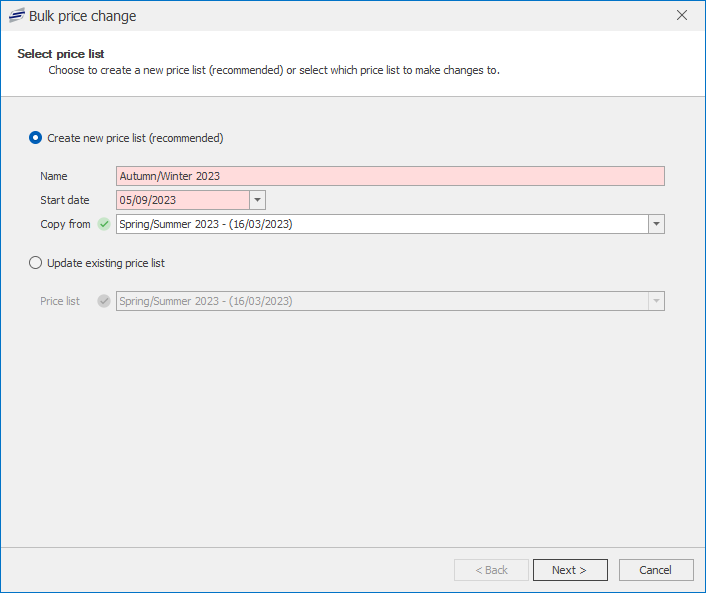Click the disabled Price list combo box text
The height and width of the screenshot is (593, 706).
382,301
